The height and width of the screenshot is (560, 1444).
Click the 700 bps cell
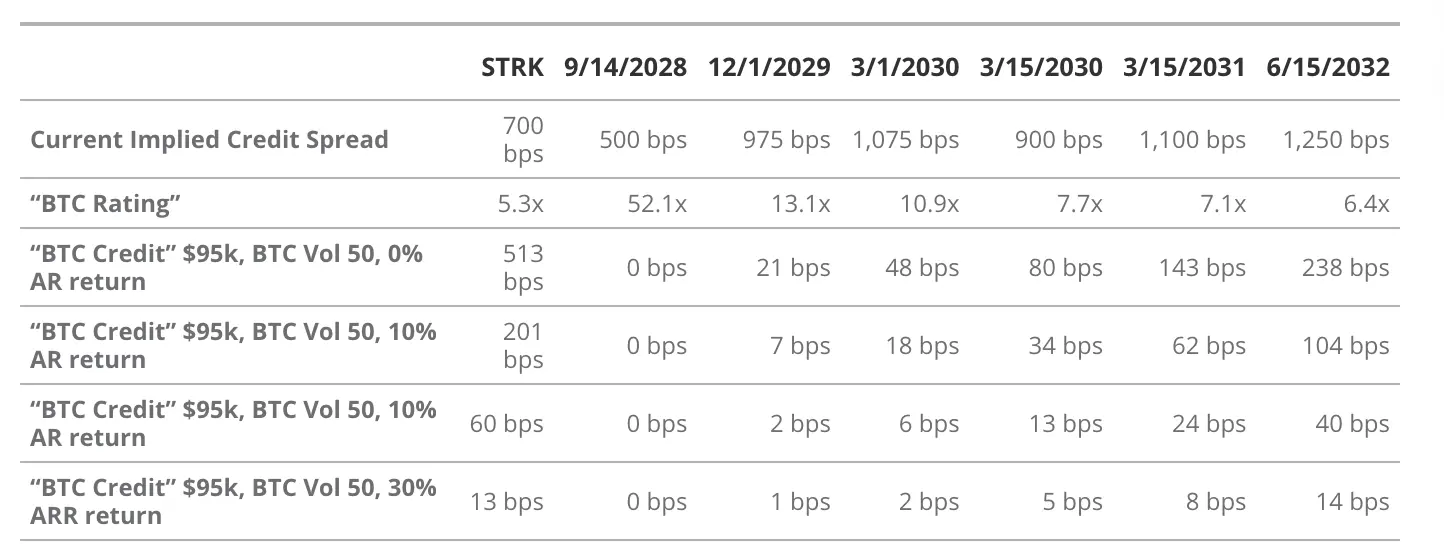tap(523, 139)
